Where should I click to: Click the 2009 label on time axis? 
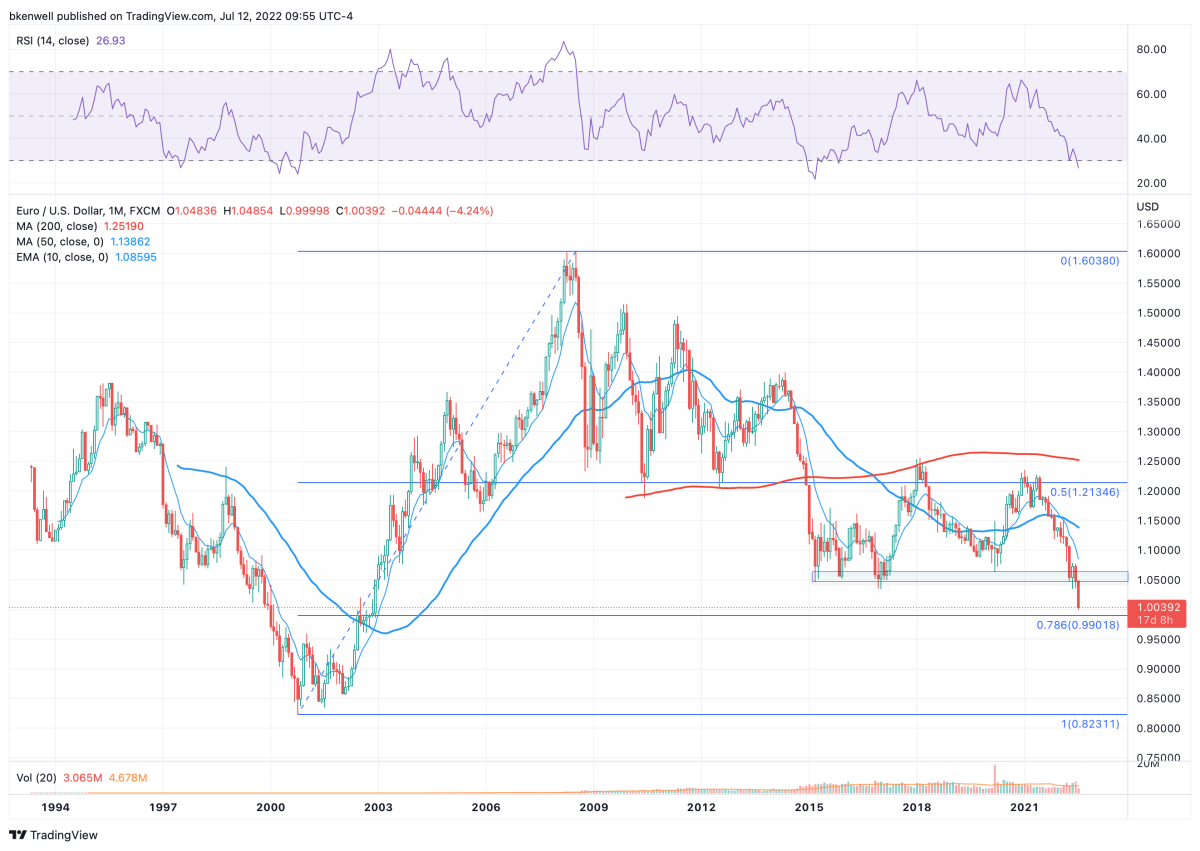tap(593, 806)
